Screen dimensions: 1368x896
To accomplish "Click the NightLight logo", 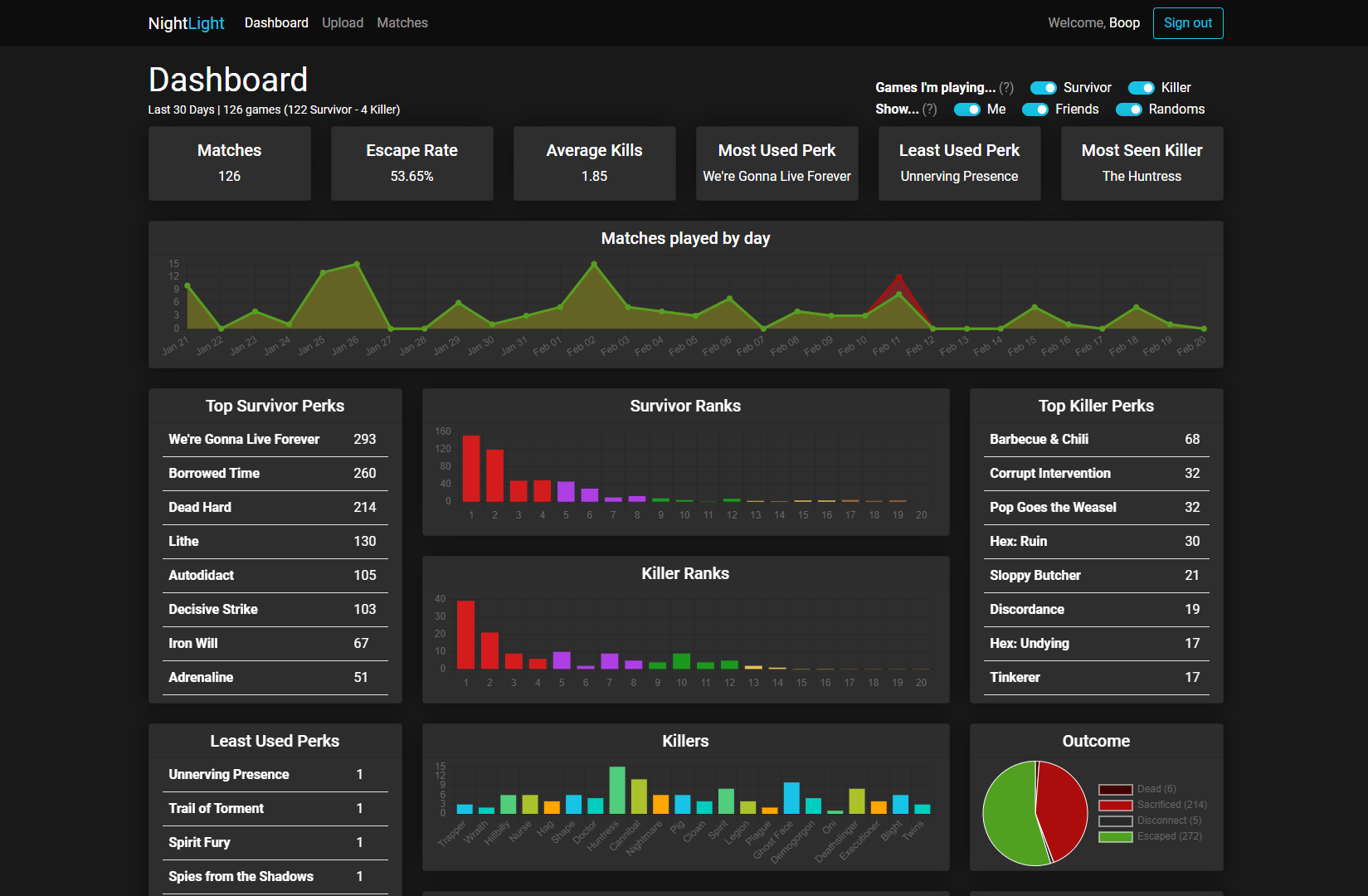I will (x=186, y=23).
